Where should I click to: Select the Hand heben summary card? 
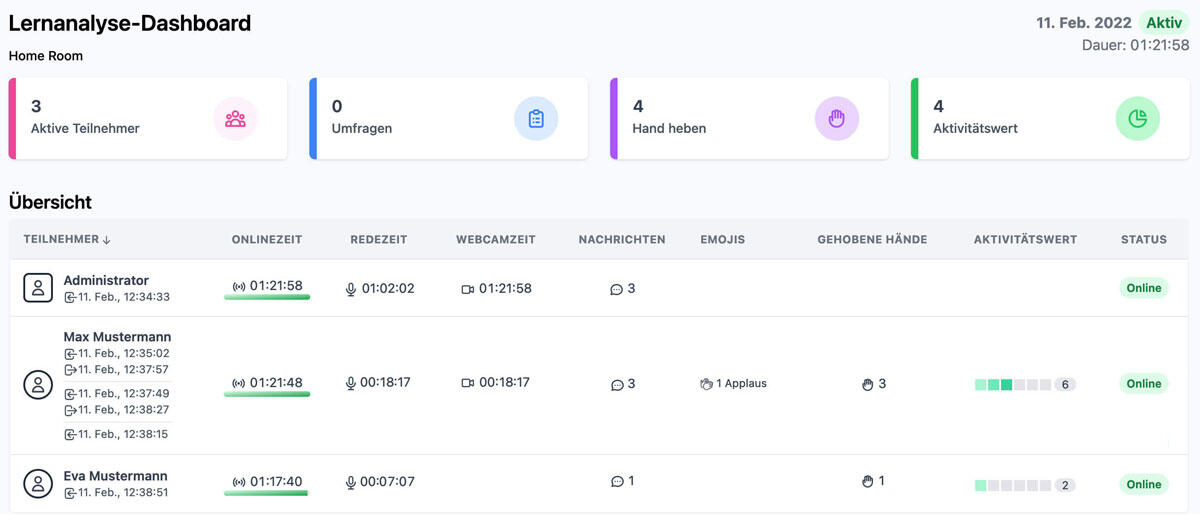click(x=749, y=119)
